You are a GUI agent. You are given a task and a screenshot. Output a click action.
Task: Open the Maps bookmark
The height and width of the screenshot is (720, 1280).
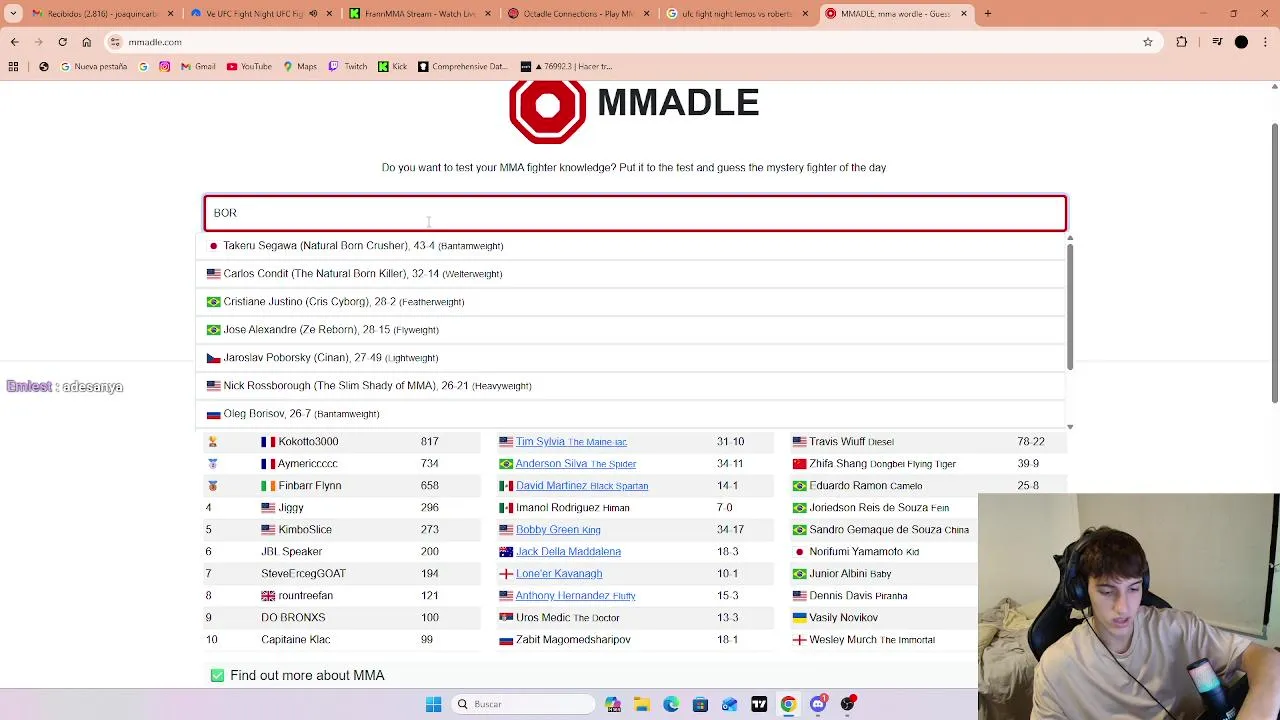tap(299, 66)
